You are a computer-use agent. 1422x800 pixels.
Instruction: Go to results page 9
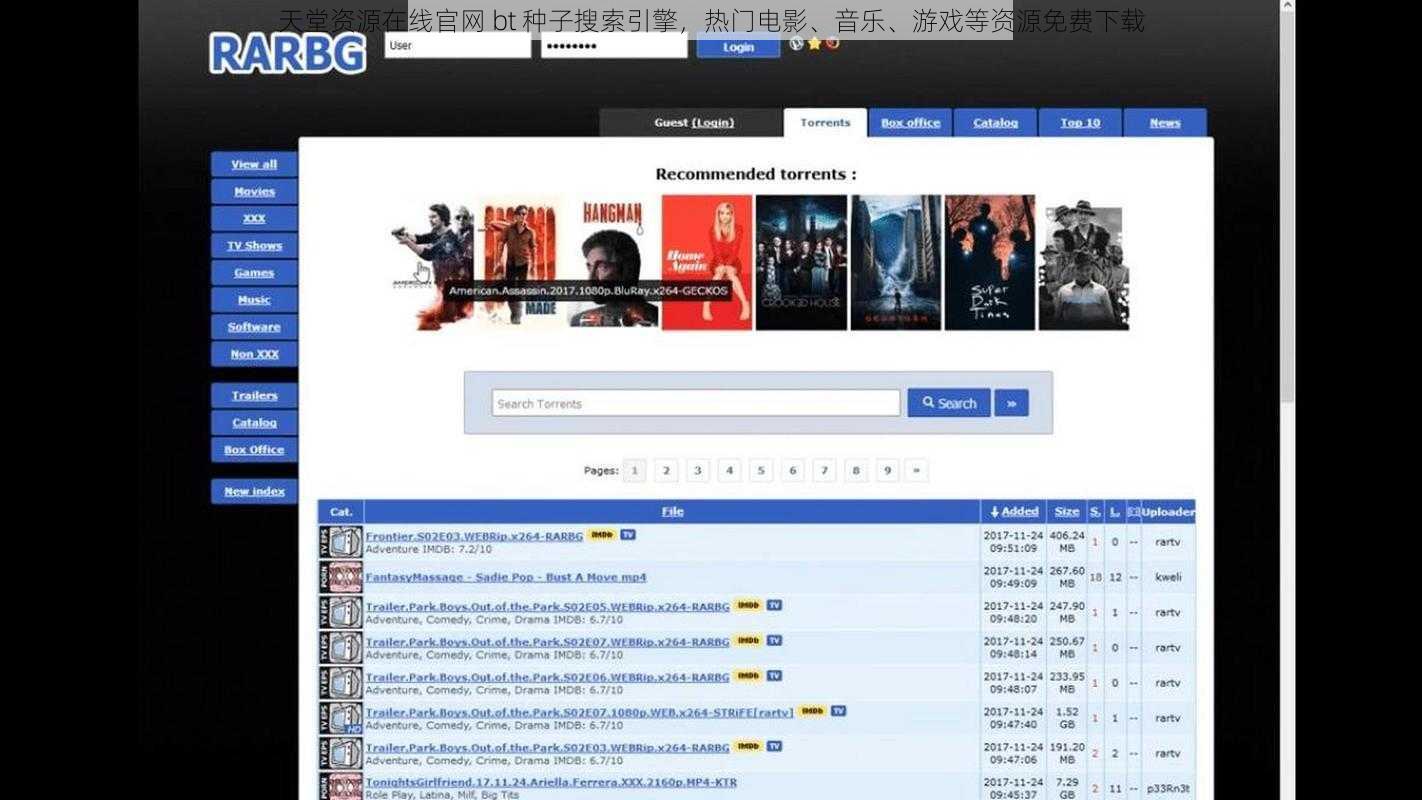pos(887,470)
